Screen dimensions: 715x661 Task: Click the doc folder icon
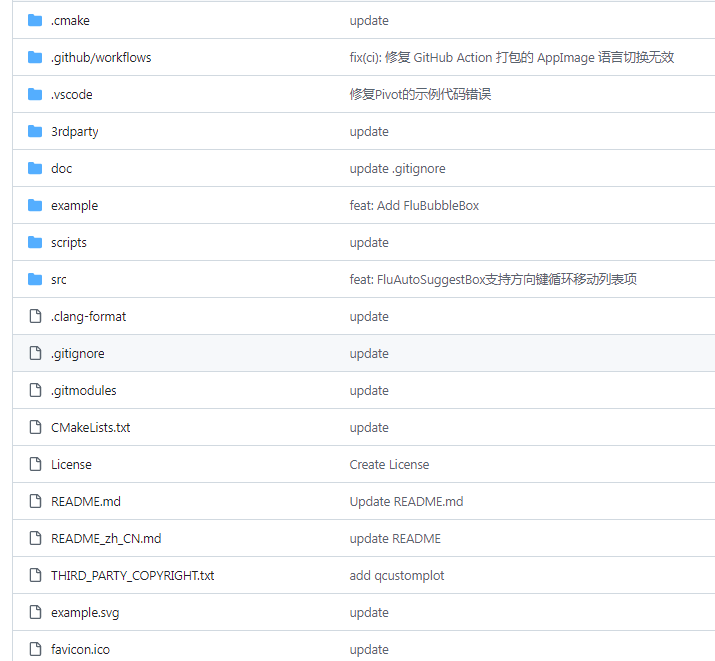(35, 168)
